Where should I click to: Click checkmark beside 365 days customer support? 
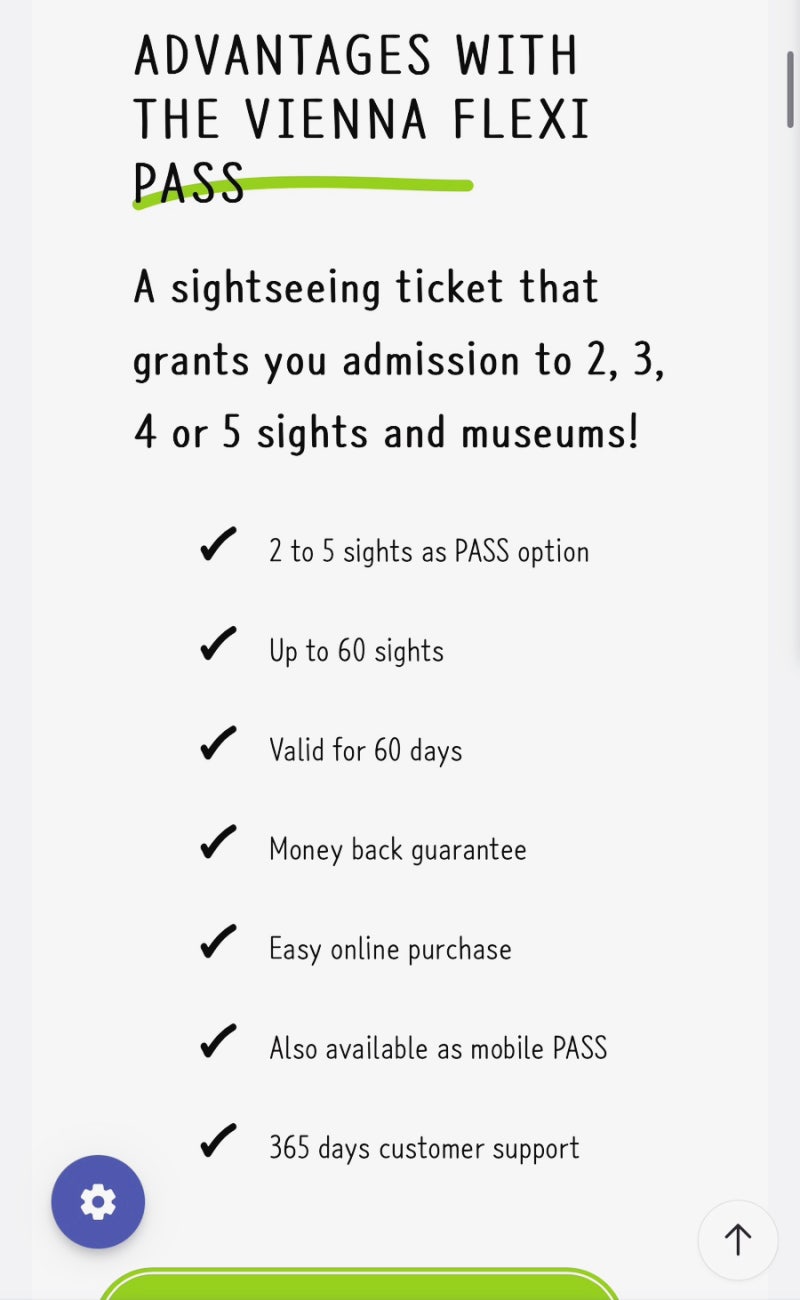[218, 1141]
